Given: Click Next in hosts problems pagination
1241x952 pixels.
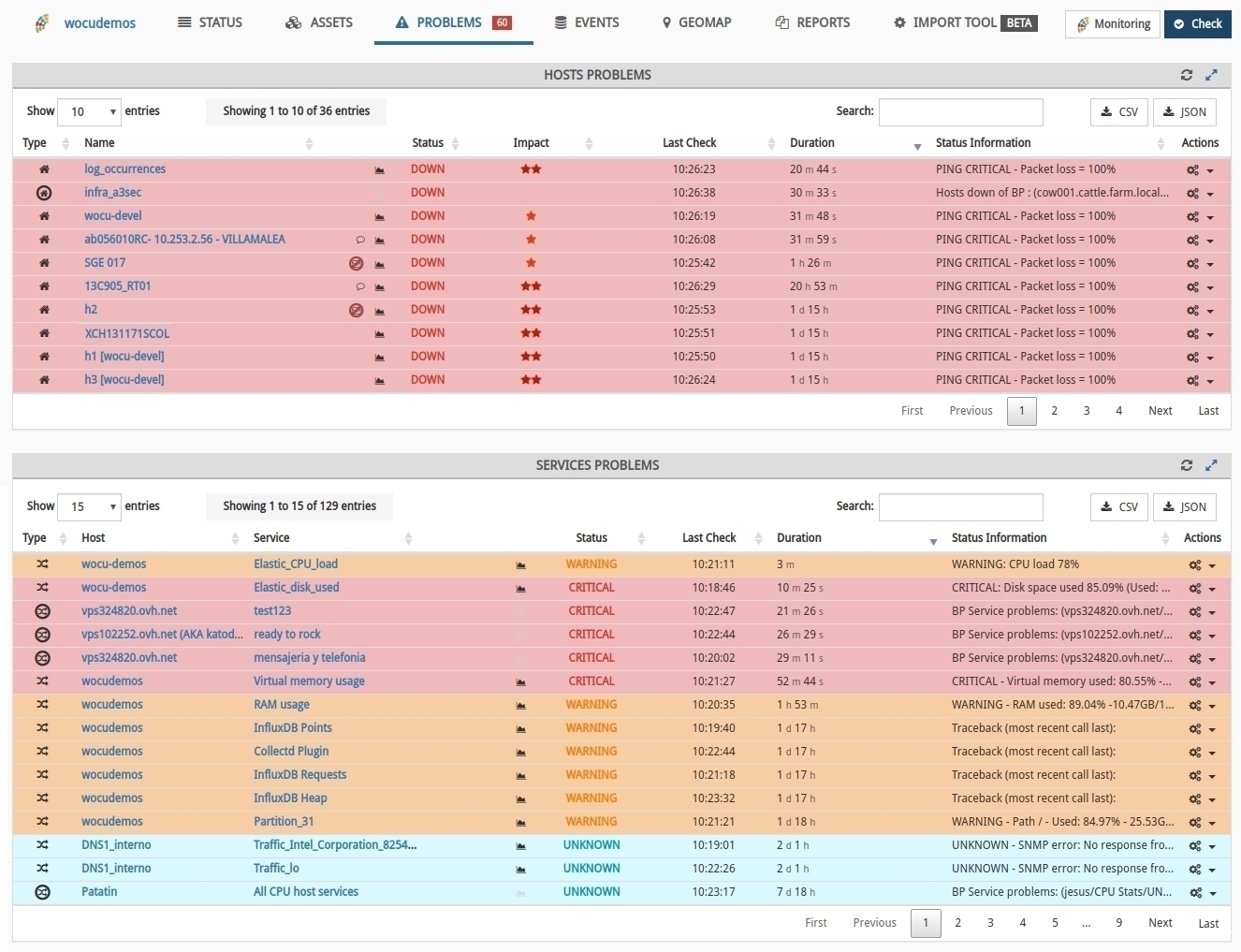Looking at the screenshot, I should pyautogui.click(x=1161, y=411).
